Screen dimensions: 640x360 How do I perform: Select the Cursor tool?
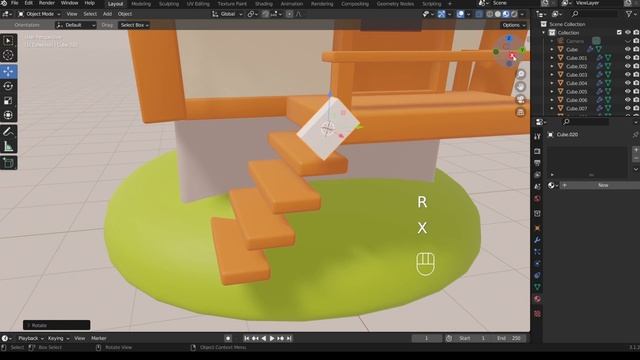8,55
